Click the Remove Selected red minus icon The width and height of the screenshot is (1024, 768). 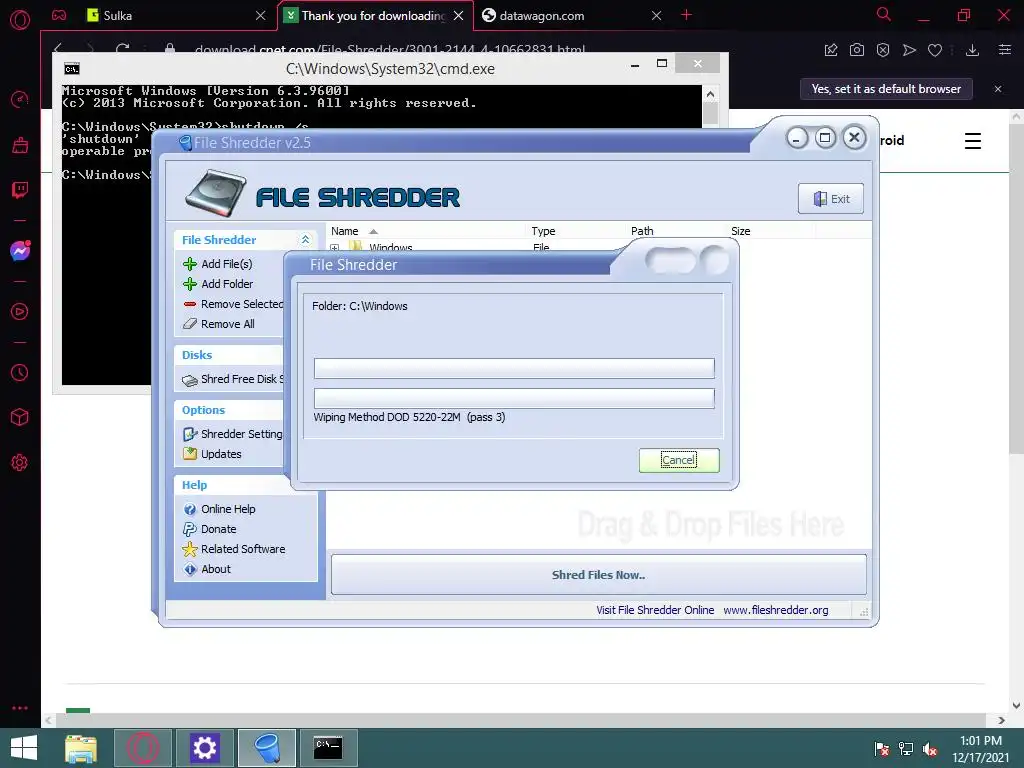click(190, 304)
